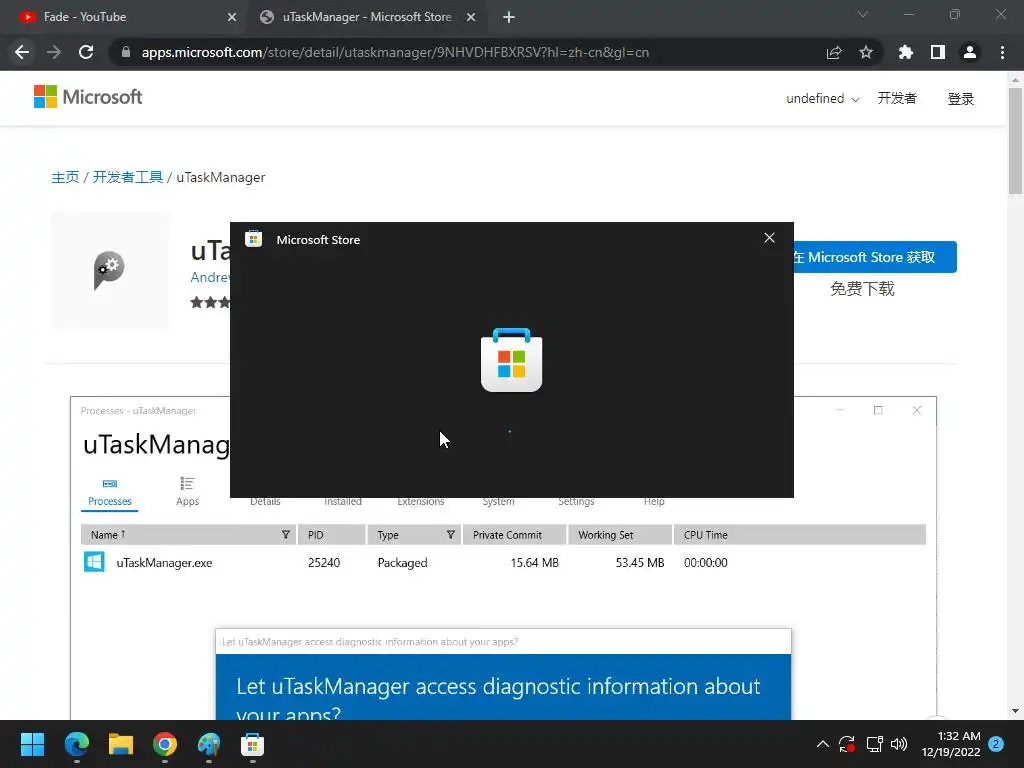Click the PID column header

(x=332, y=534)
